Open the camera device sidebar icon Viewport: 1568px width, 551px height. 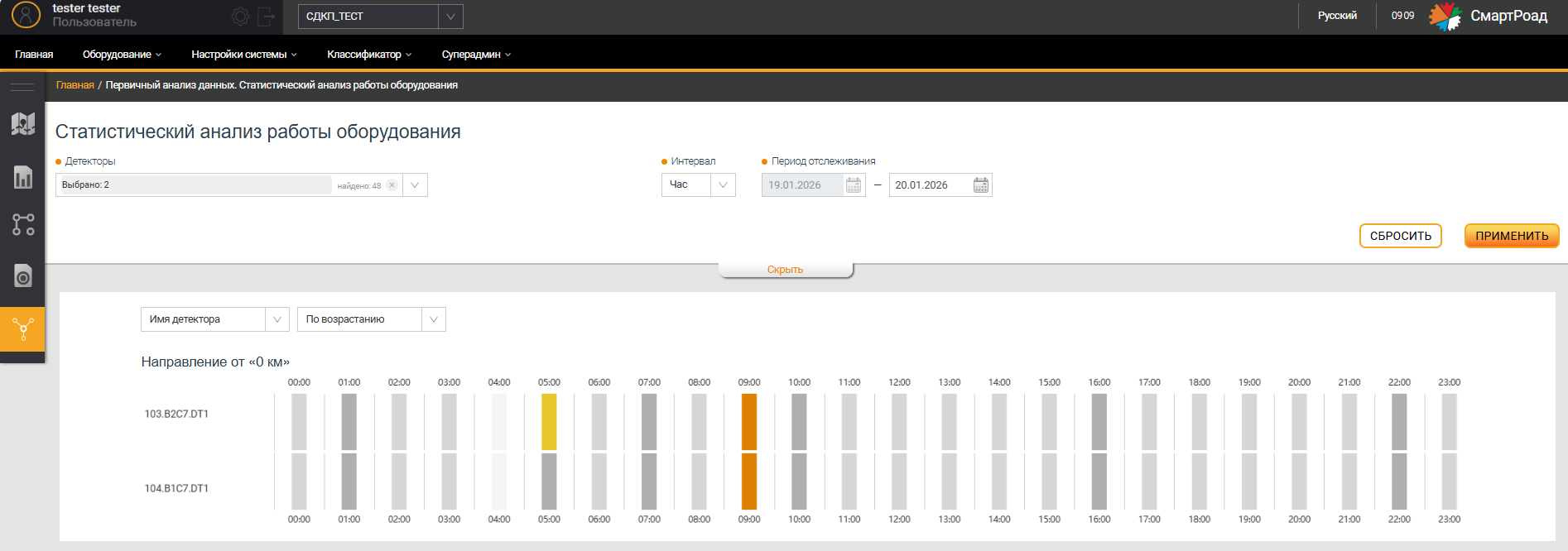(x=23, y=275)
